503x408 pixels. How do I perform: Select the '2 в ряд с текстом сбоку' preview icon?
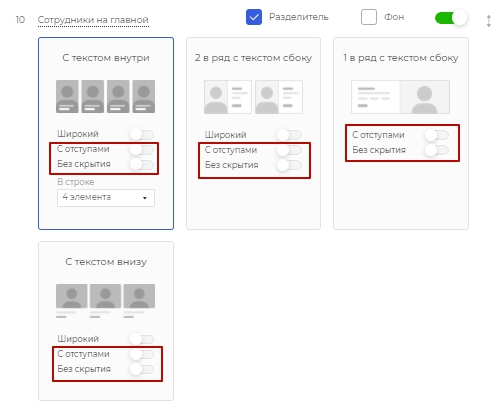[x=253, y=97]
